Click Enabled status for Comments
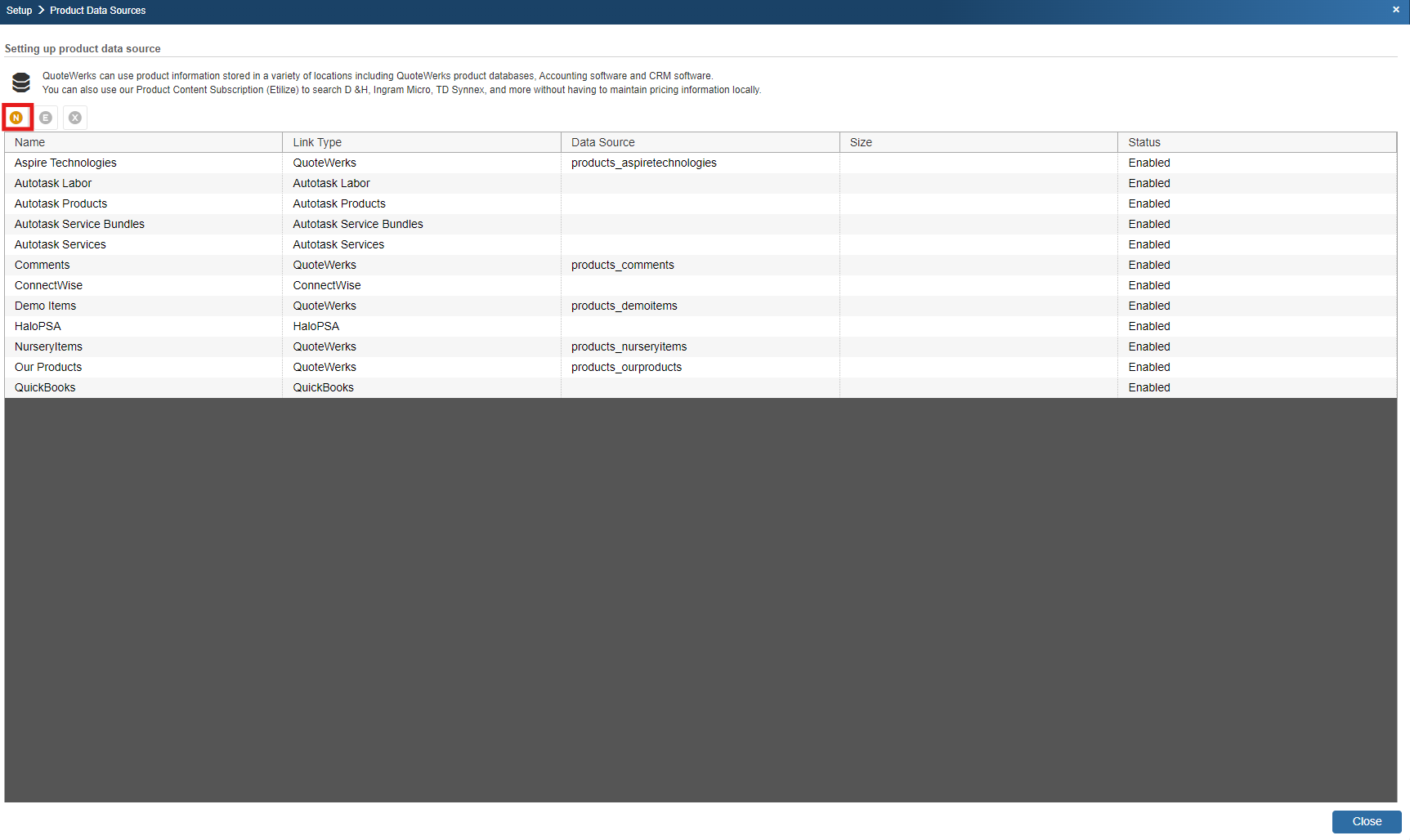The height and width of the screenshot is (840, 1410). click(x=1149, y=265)
